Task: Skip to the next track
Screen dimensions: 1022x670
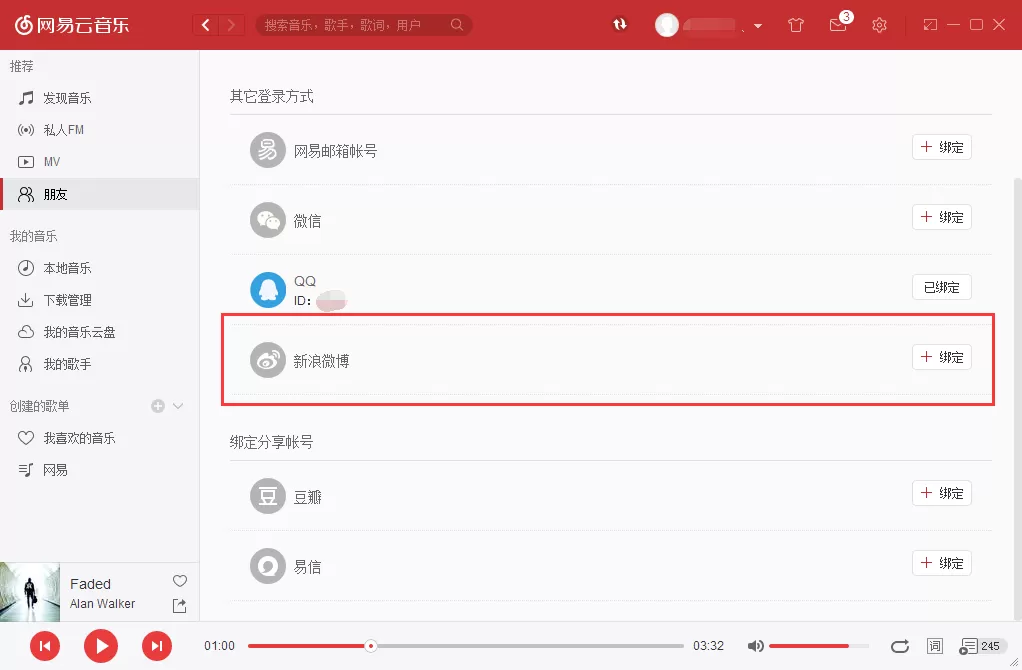Action: (x=157, y=646)
